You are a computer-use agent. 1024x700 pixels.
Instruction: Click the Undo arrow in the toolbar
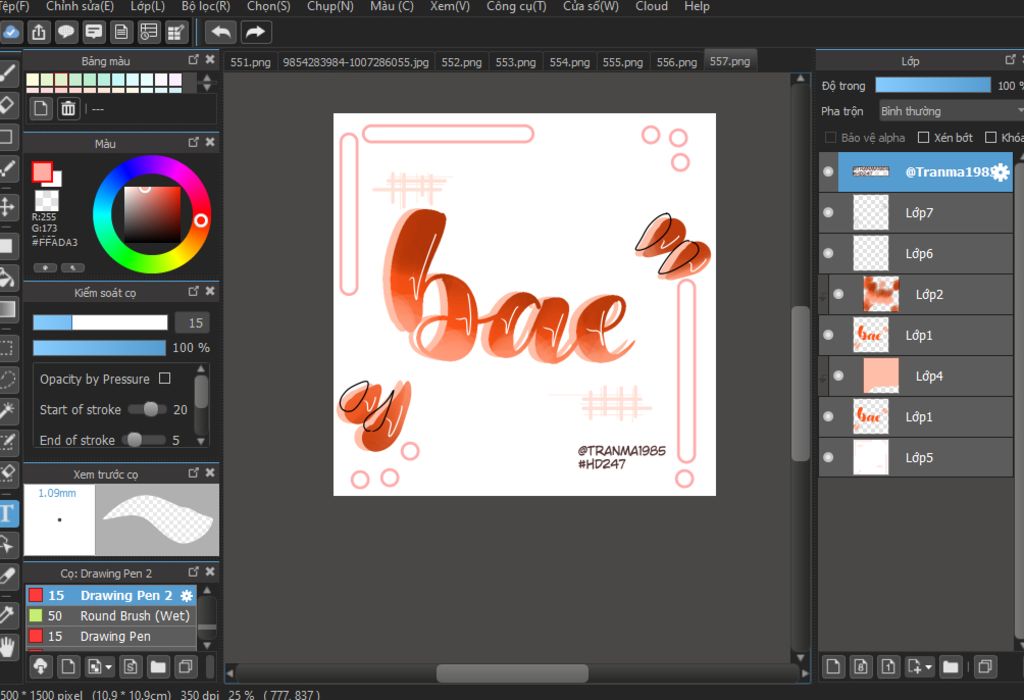(221, 32)
